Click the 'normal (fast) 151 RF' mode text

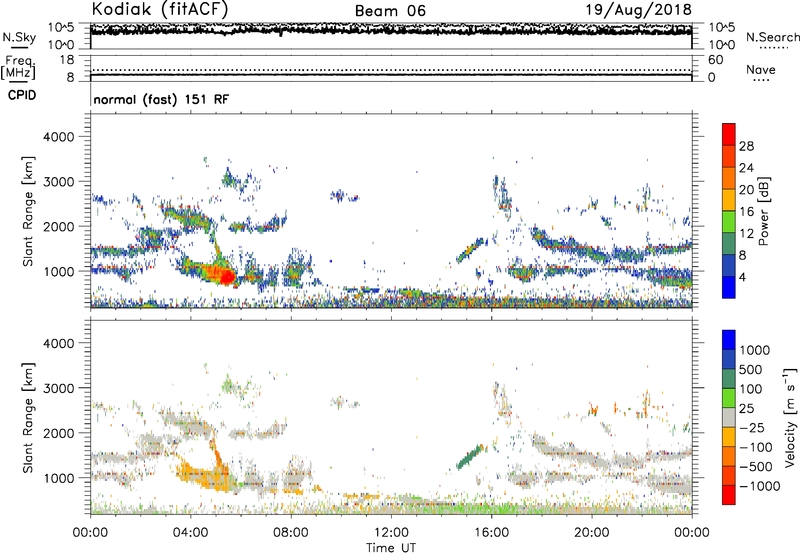tap(161, 99)
